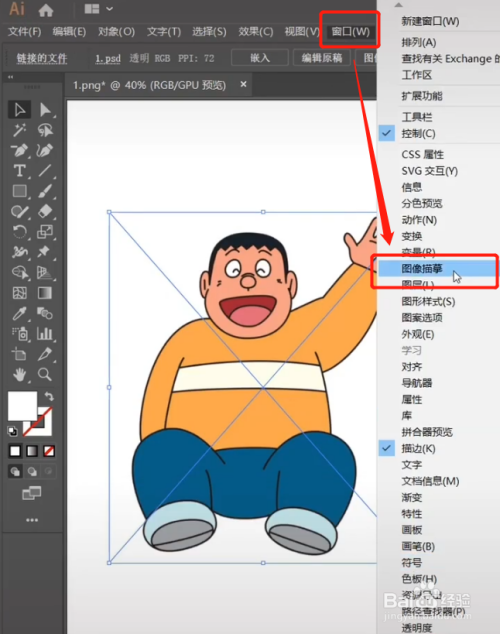Screen dimensions: 500x634
Task: Select the Shape Builder tool
Action: (19, 273)
